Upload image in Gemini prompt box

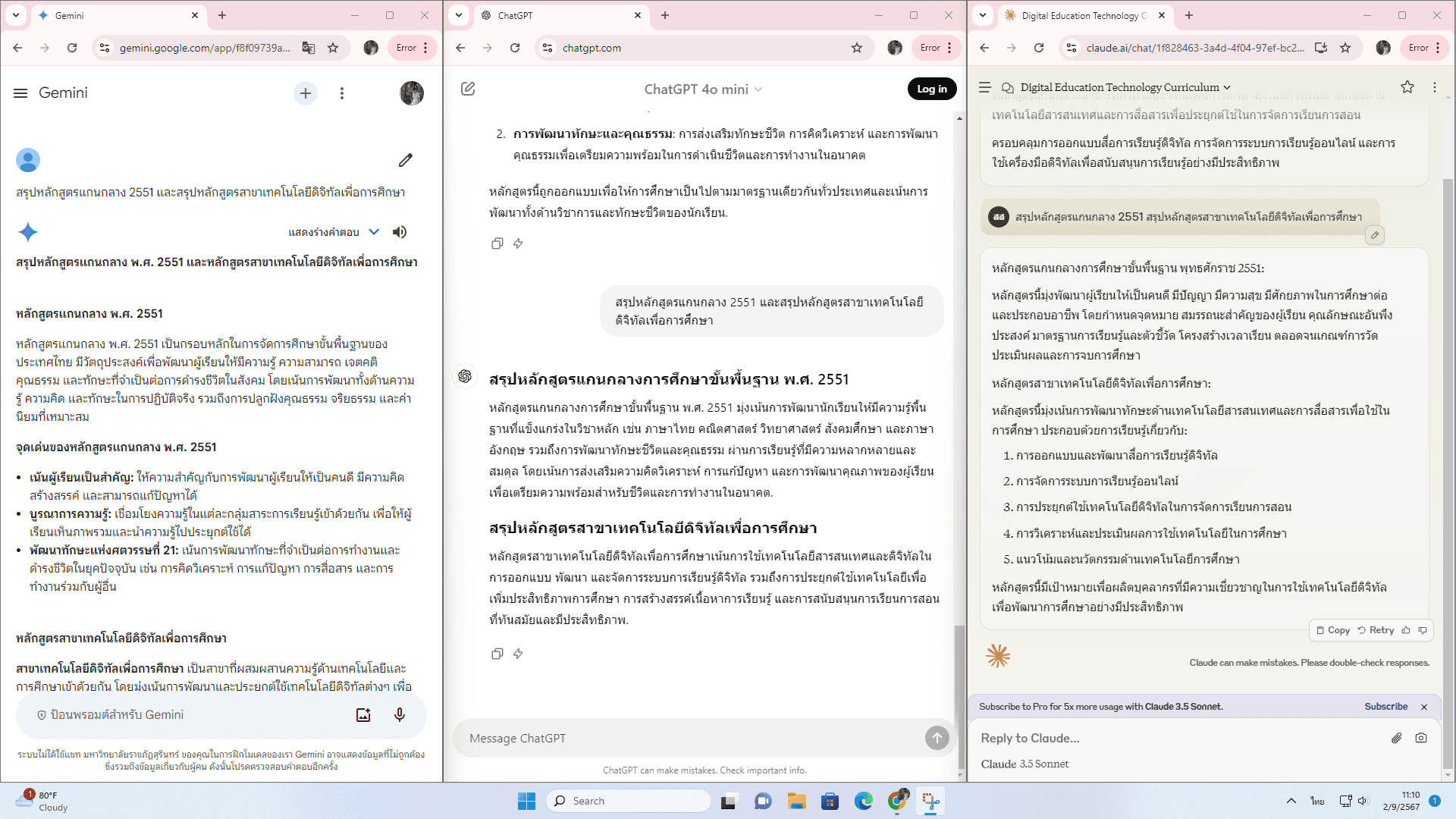(x=363, y=714)
